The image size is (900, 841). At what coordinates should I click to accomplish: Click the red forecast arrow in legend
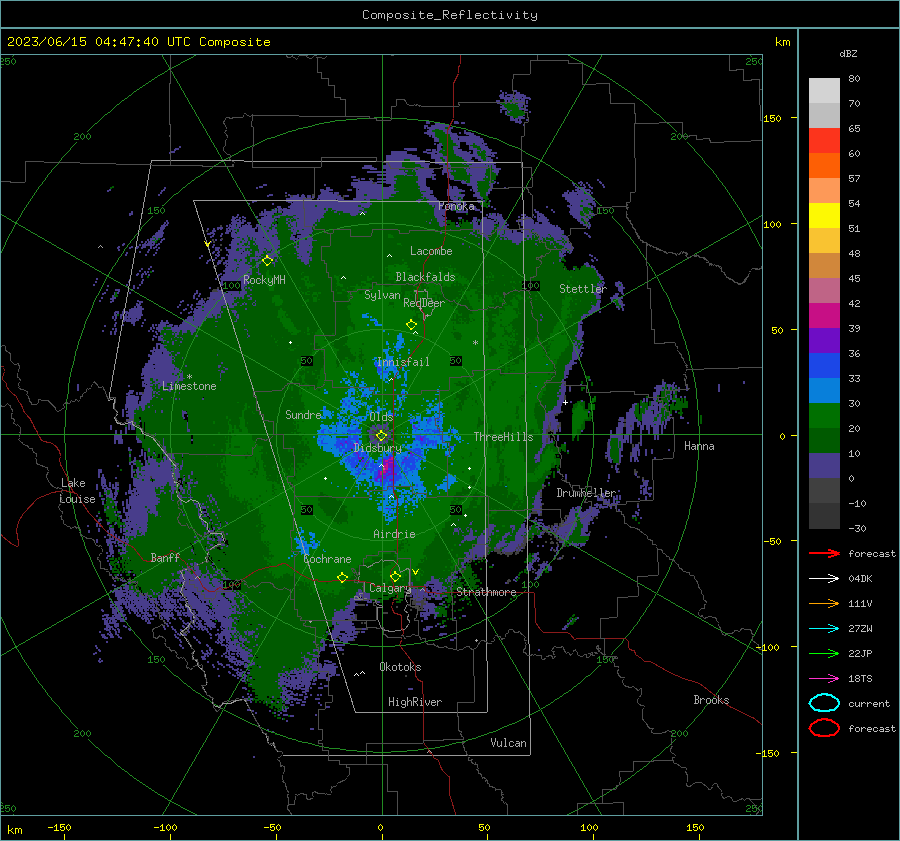tap(824, 553)
